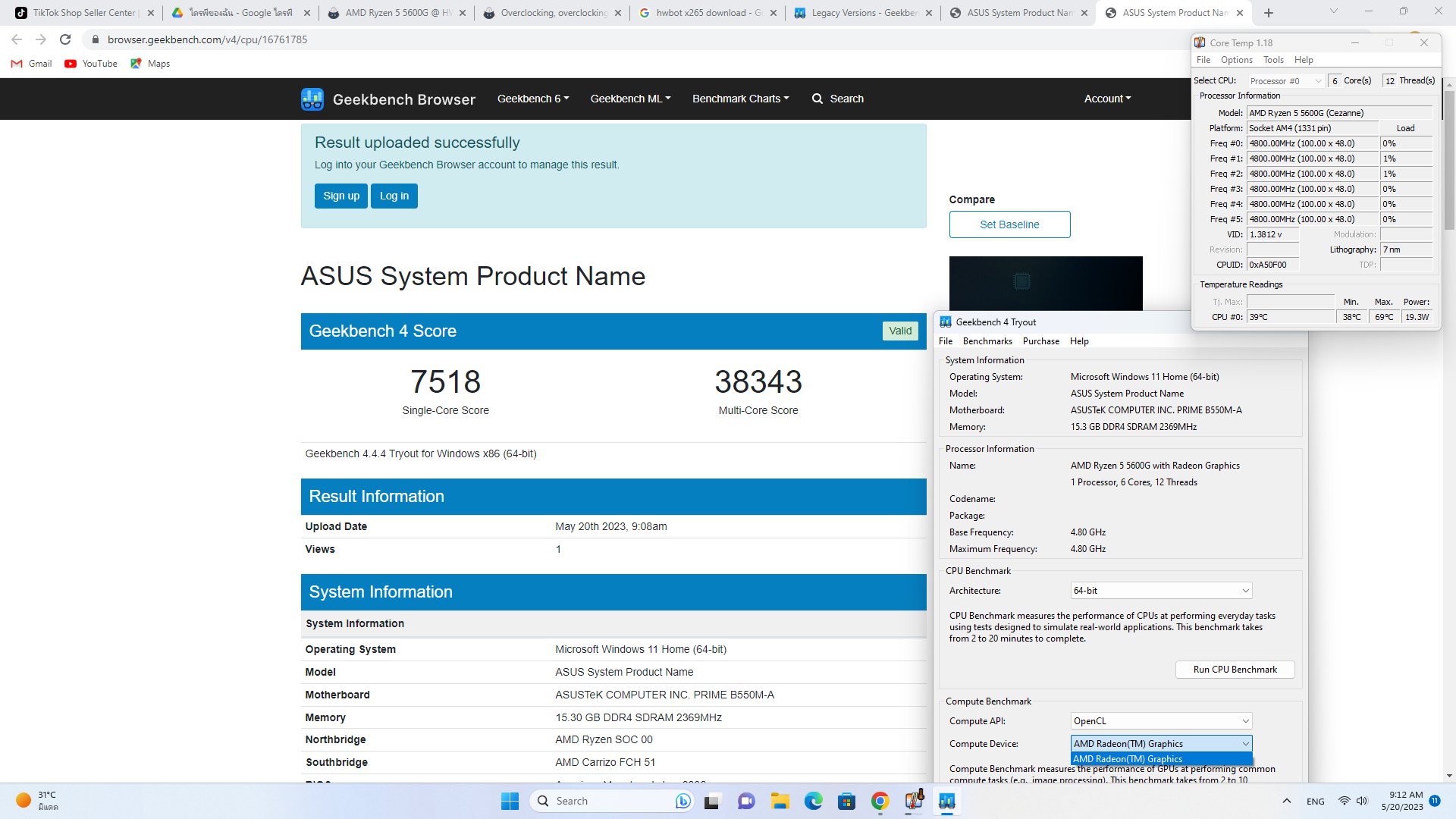
Task: Reload the page with the refresh icon
Action: click(x=65, y=39)
